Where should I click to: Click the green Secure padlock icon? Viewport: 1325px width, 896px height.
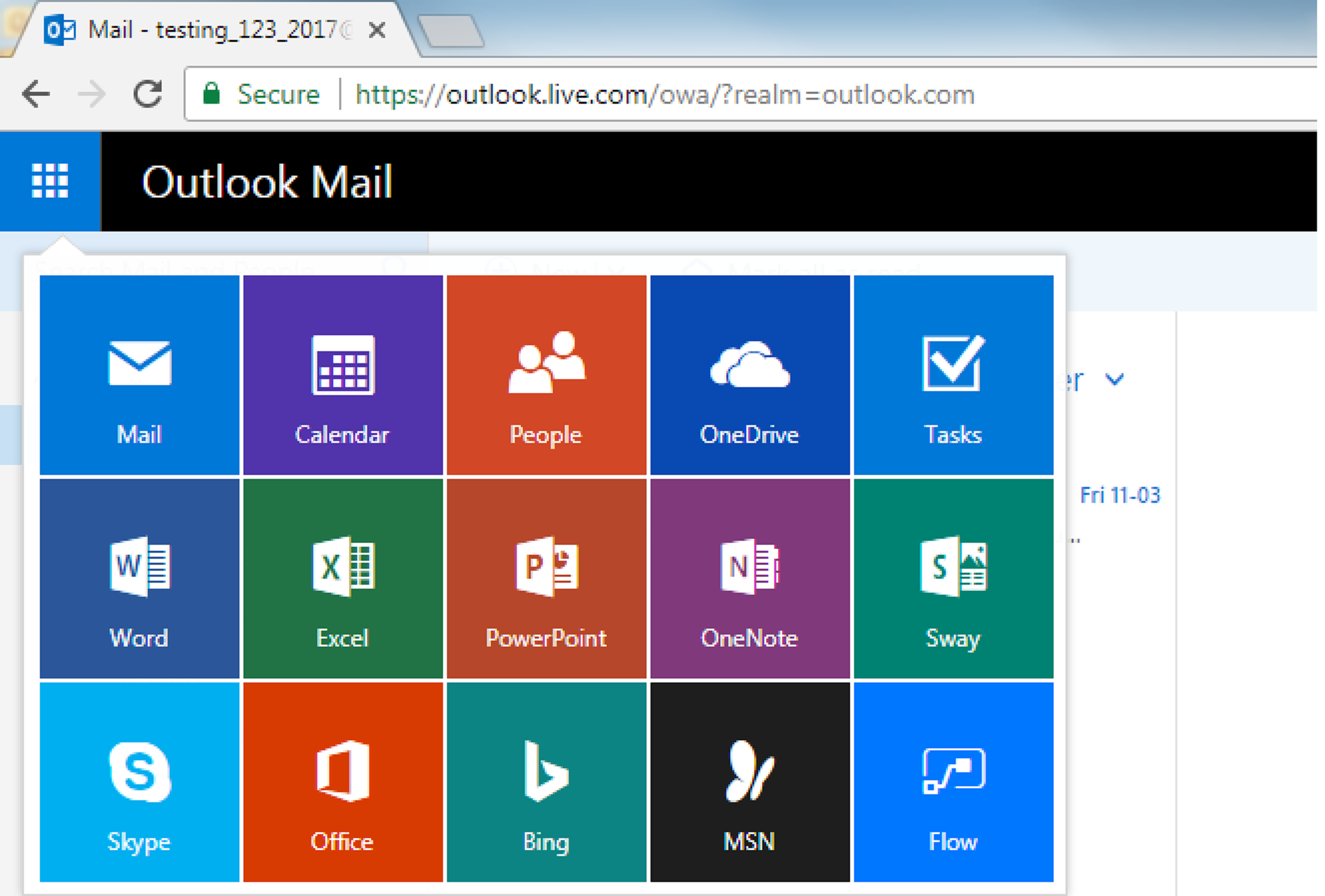(212, 94)
